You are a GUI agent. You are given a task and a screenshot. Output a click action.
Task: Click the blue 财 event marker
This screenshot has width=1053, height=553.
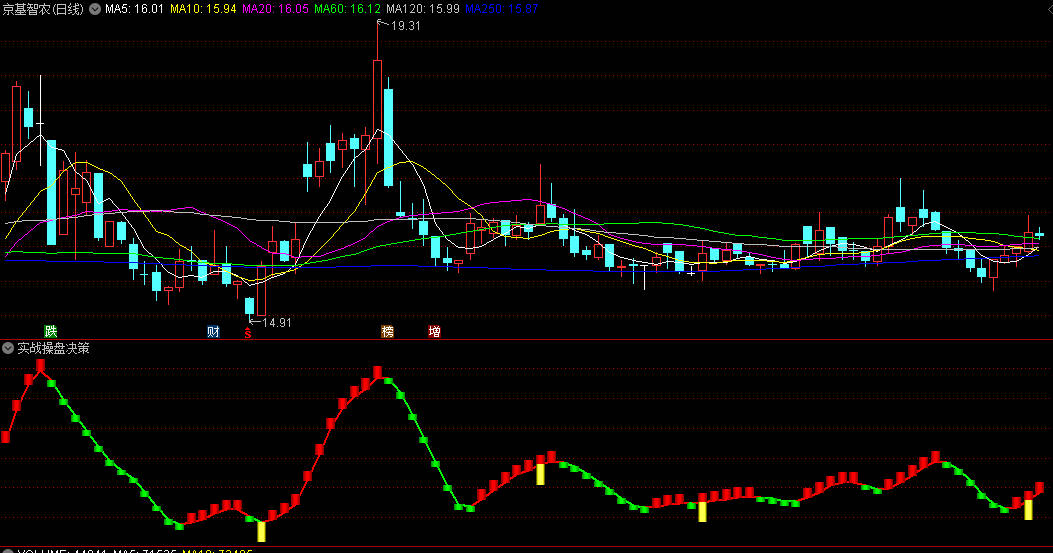point(213,331)
